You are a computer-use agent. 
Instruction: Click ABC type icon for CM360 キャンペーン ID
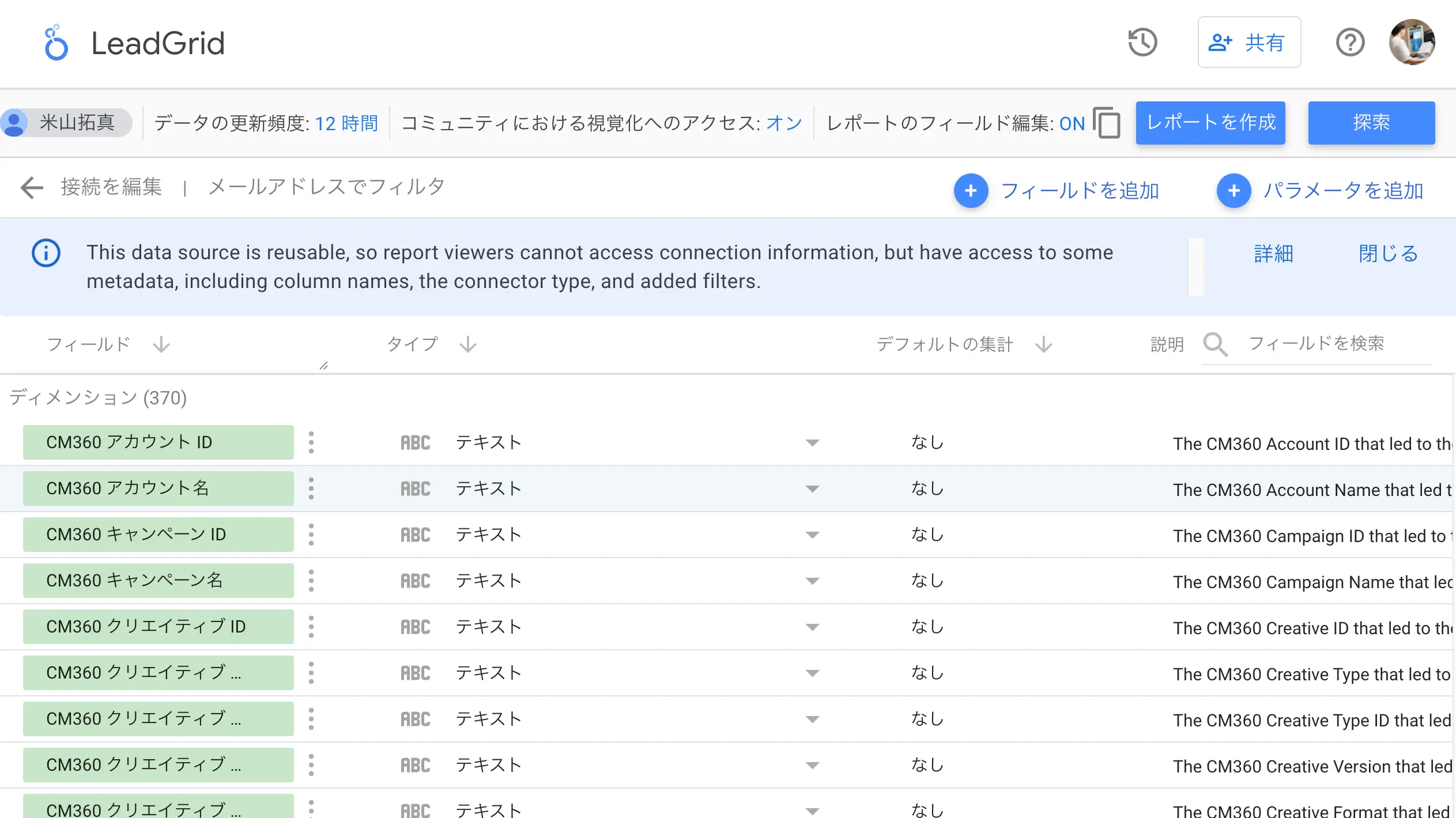(416, 535)
